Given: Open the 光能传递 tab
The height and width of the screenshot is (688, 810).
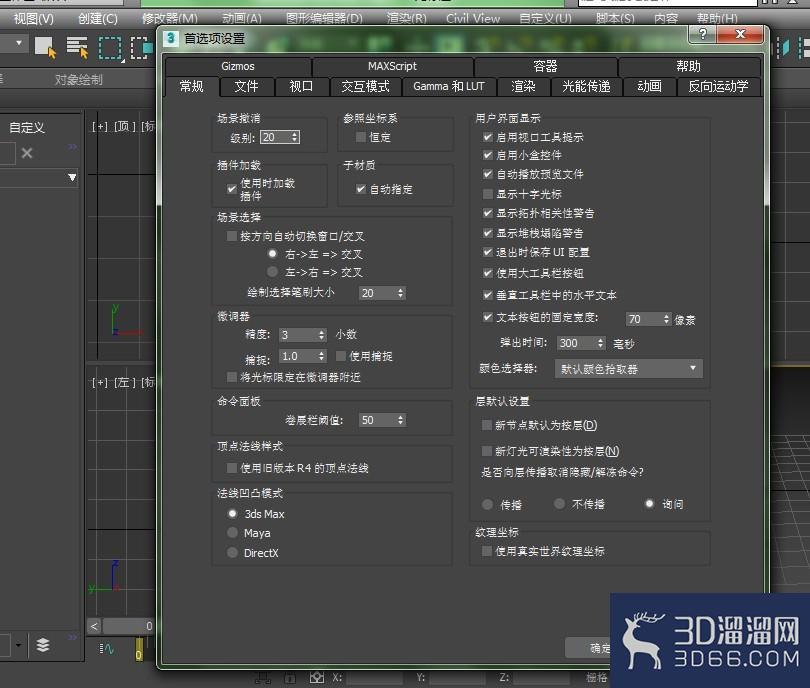Looking at the screenshot, I should pyautogui.click(x=586, y=86).
